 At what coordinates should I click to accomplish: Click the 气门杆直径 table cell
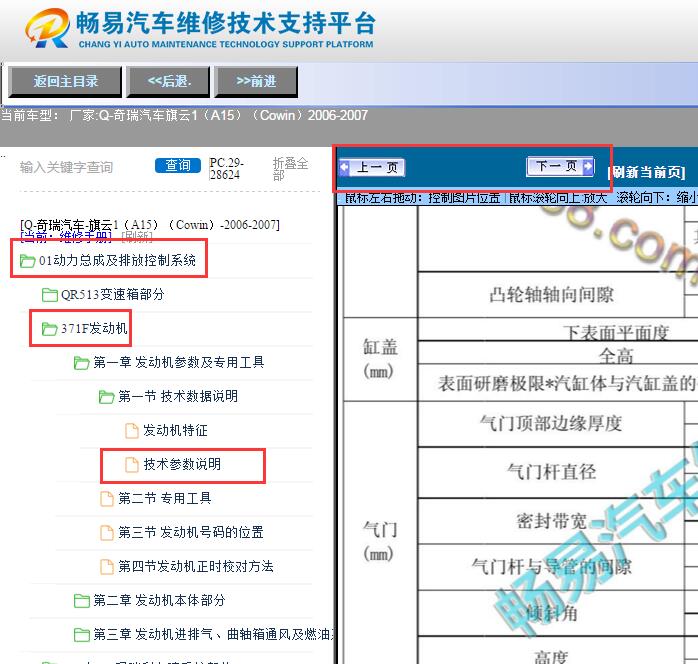pos(551,472)
